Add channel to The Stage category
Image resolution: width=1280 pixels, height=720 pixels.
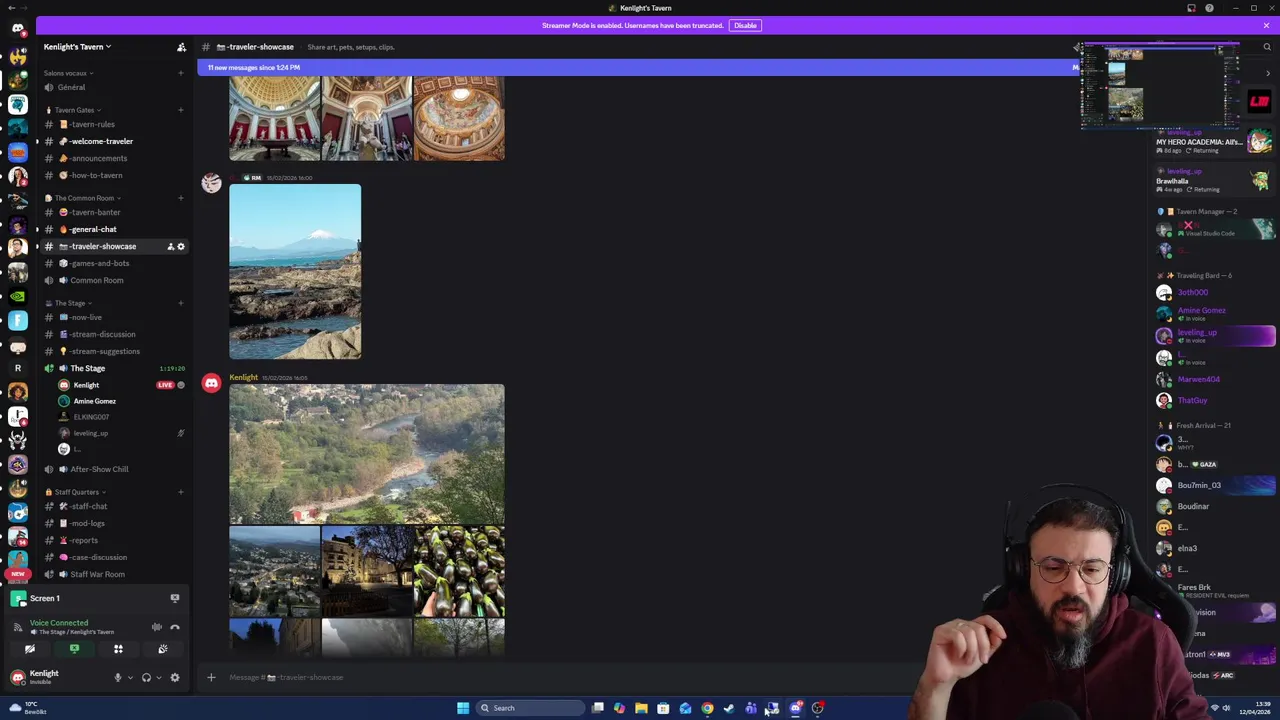pos(181,303)
